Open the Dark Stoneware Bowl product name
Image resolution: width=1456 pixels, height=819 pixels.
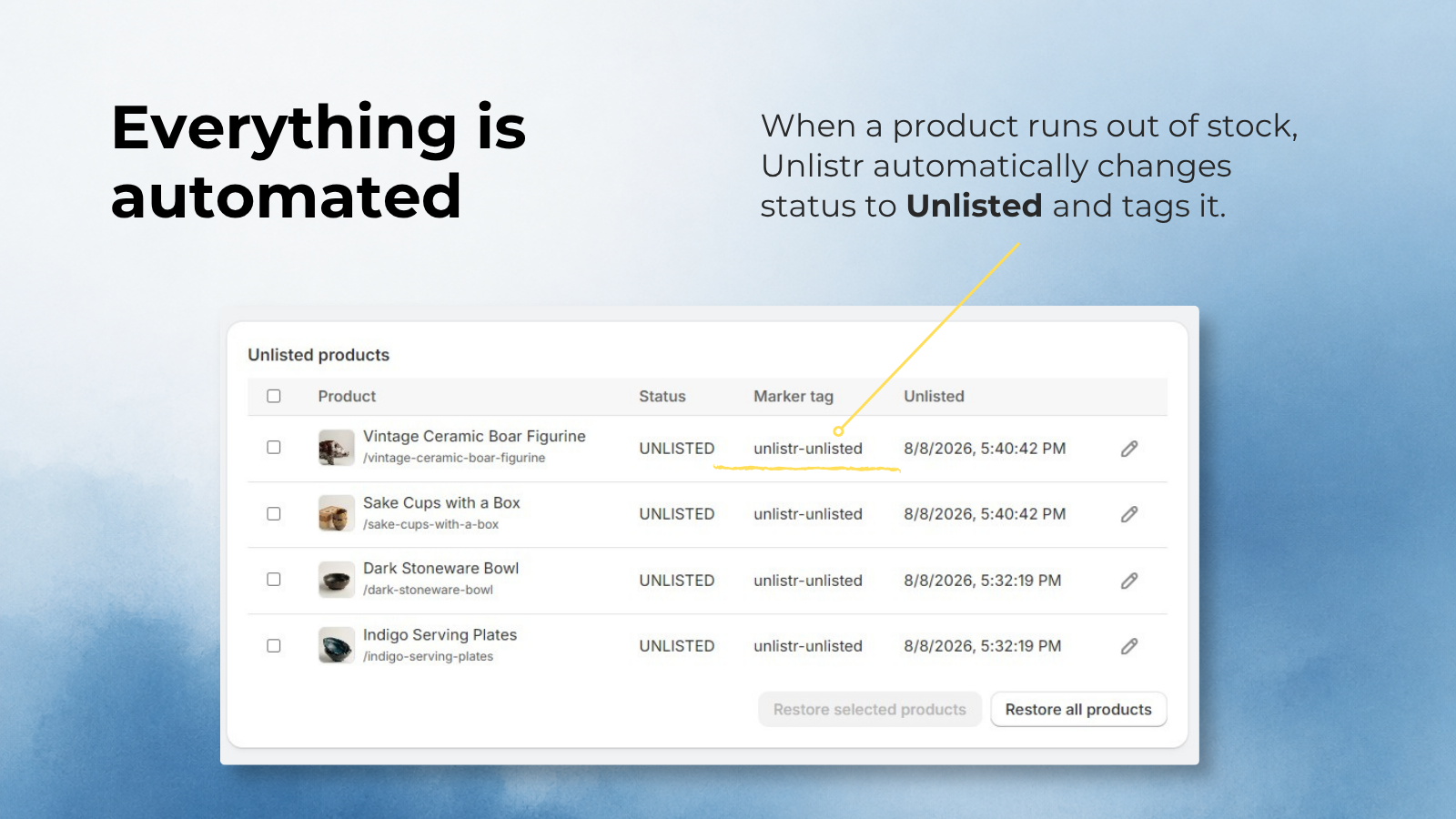coord(440,569)
